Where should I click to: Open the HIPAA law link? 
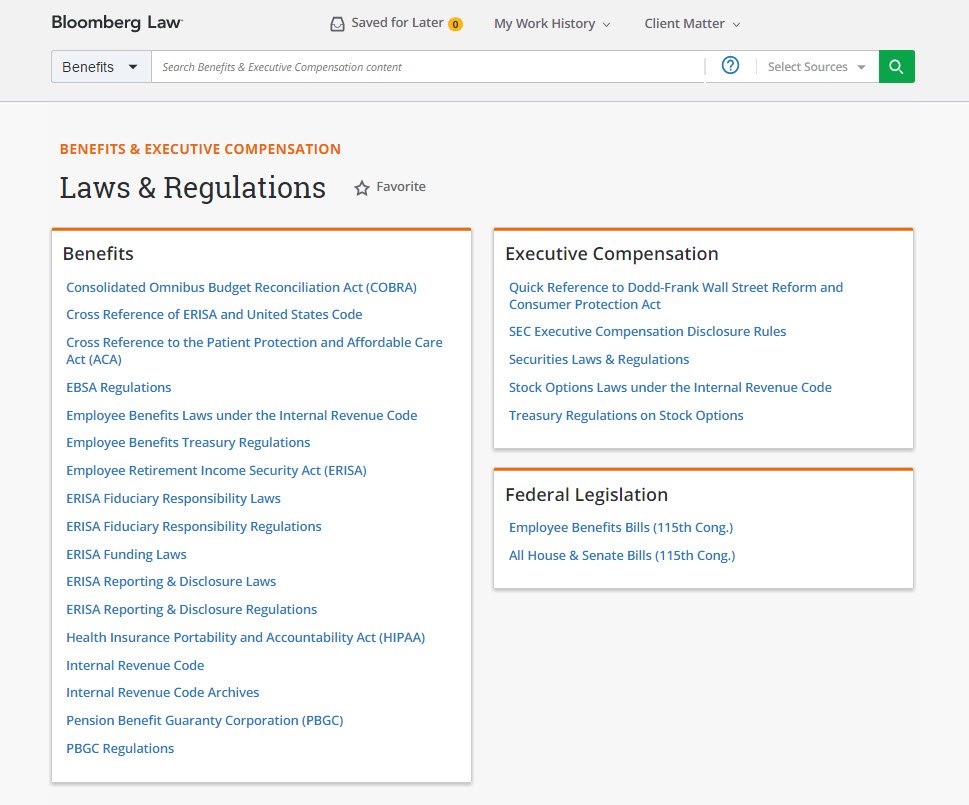point(245,637)
